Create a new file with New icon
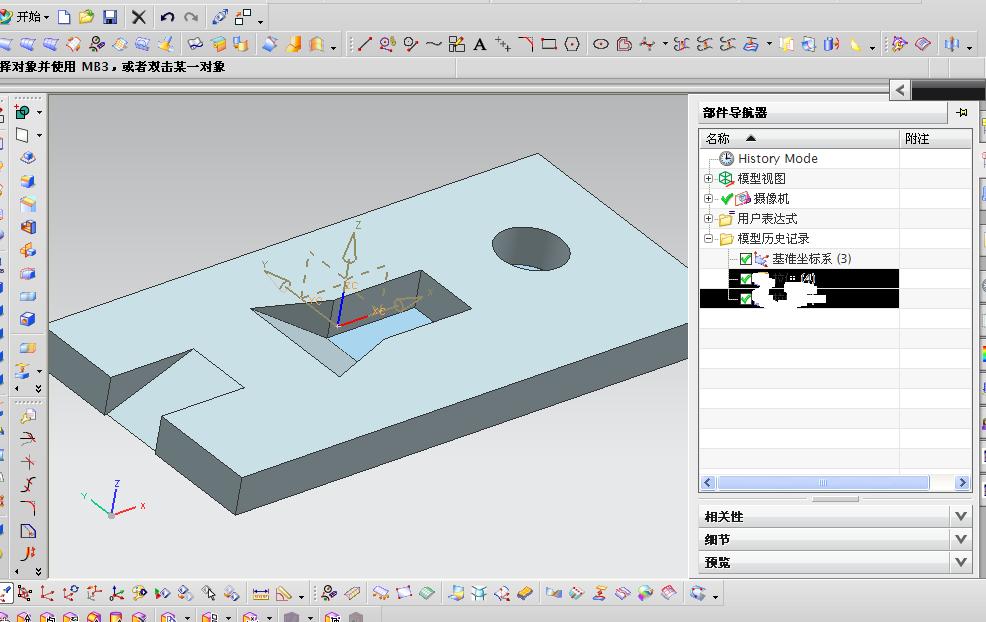 coord(64,17)
